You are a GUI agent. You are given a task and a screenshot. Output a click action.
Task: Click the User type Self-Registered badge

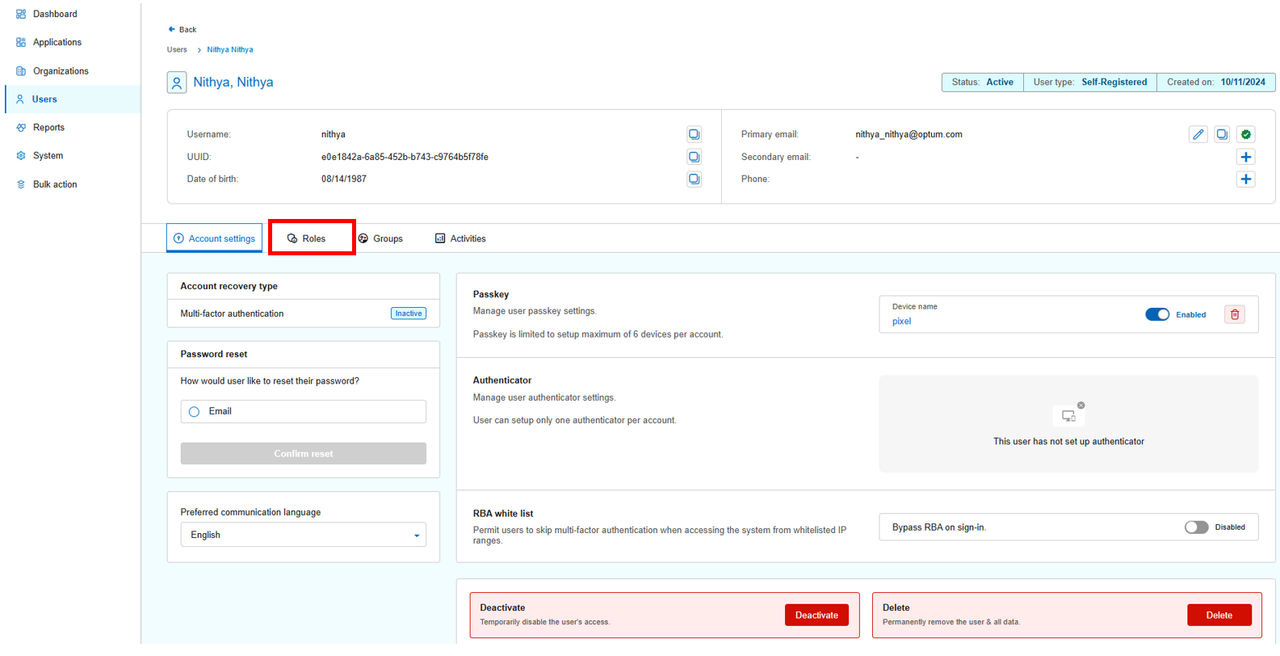[x=1090, y=82]
